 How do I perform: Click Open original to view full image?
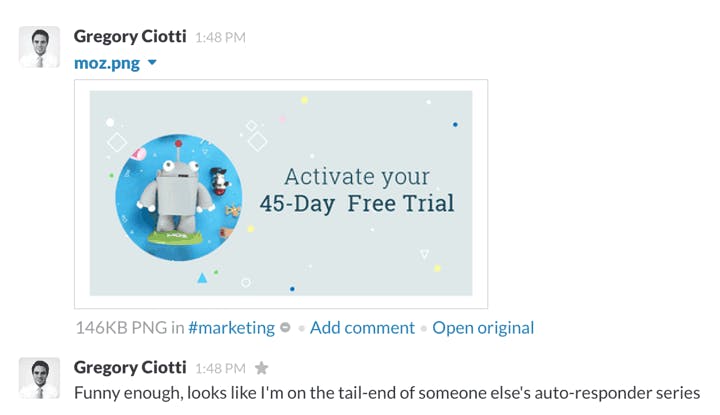(483, 328)
